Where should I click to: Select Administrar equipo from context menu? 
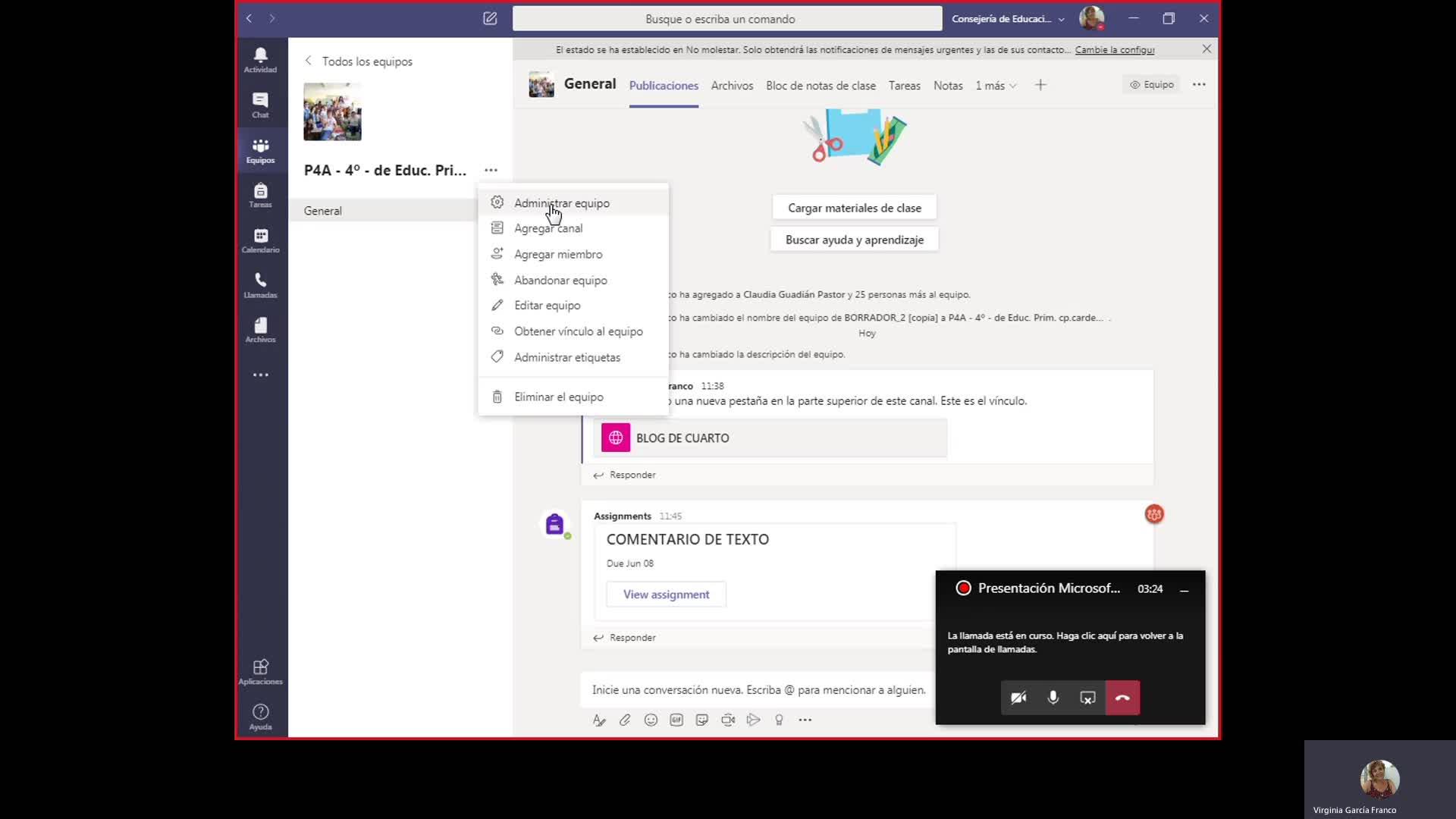tap(561, 203)
